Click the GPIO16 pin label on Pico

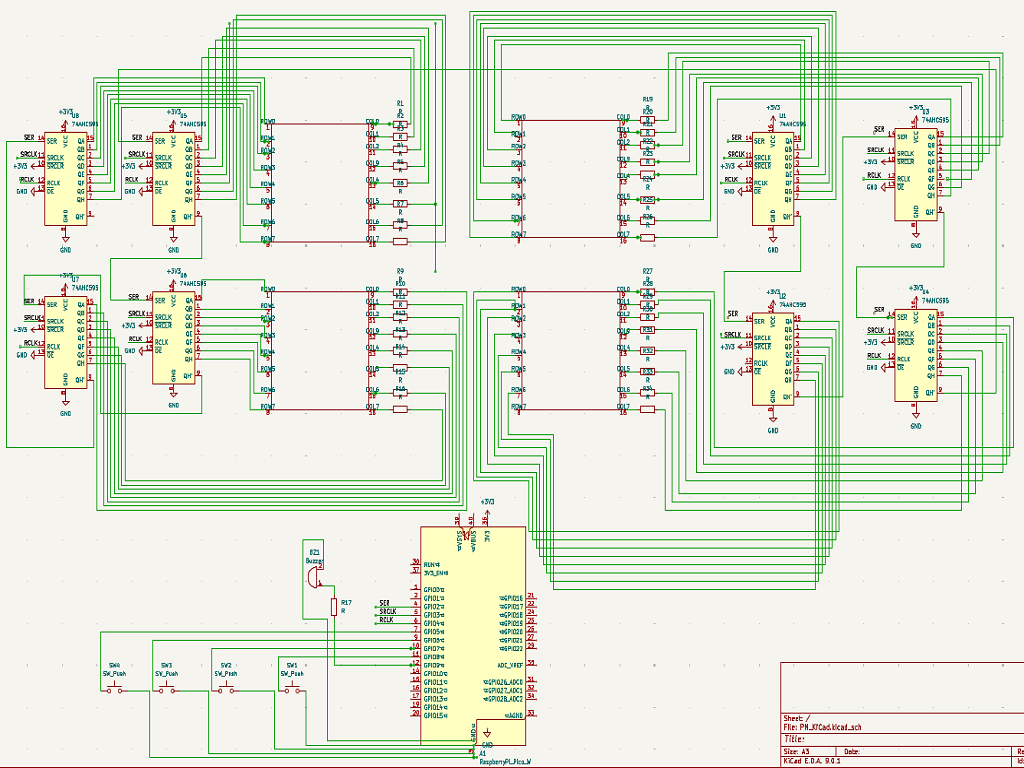(511, 598)
